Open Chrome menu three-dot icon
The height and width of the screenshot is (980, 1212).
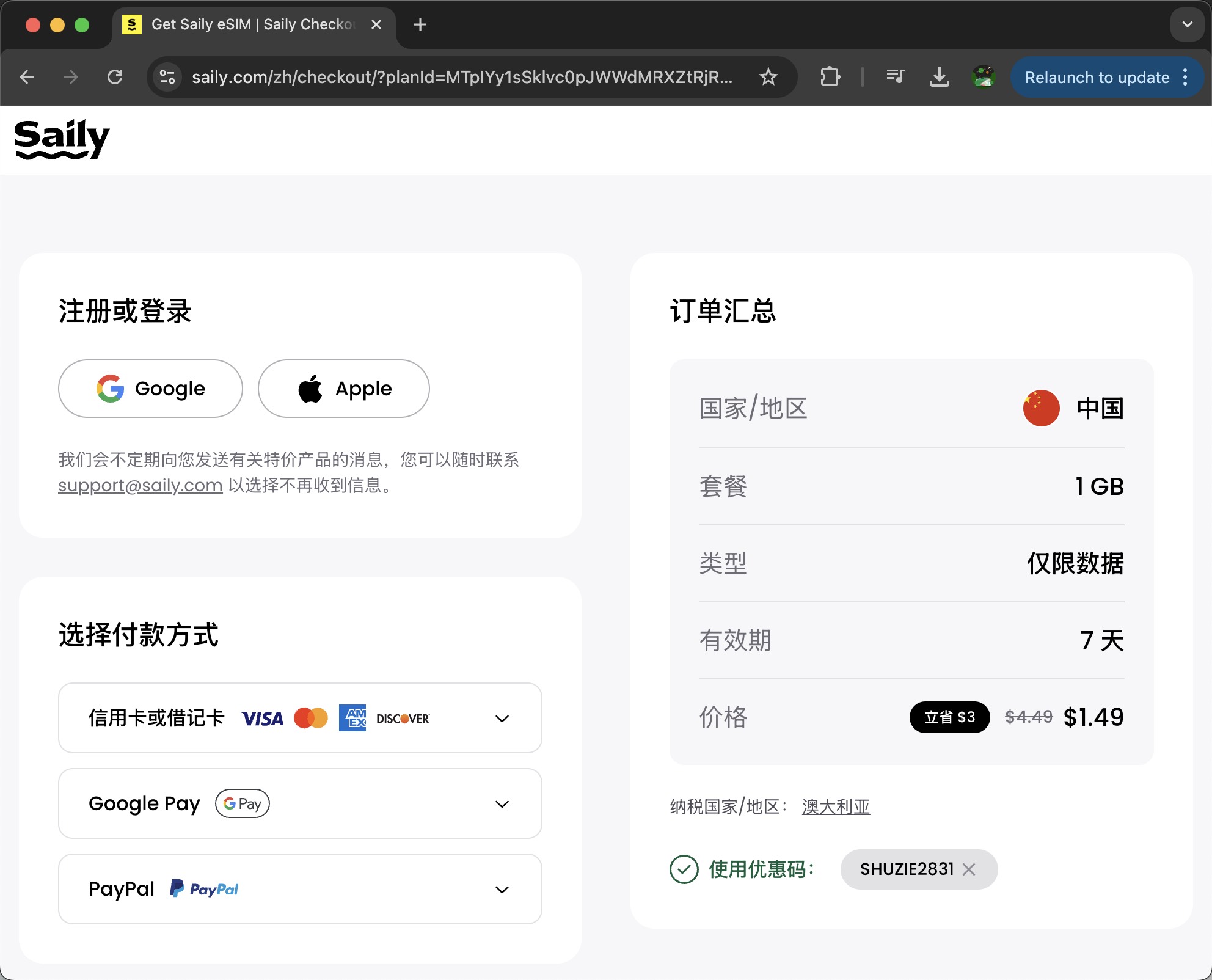point(1185,77)
